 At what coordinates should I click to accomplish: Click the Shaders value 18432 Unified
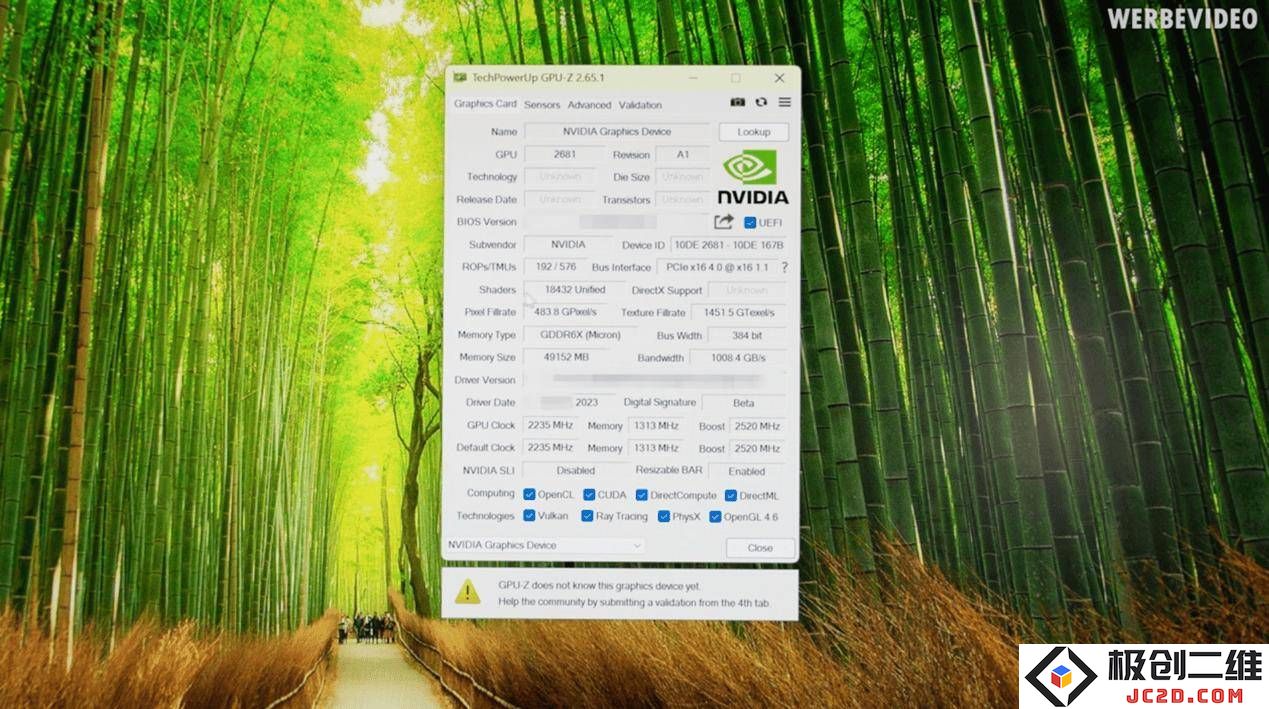(575, 290)
